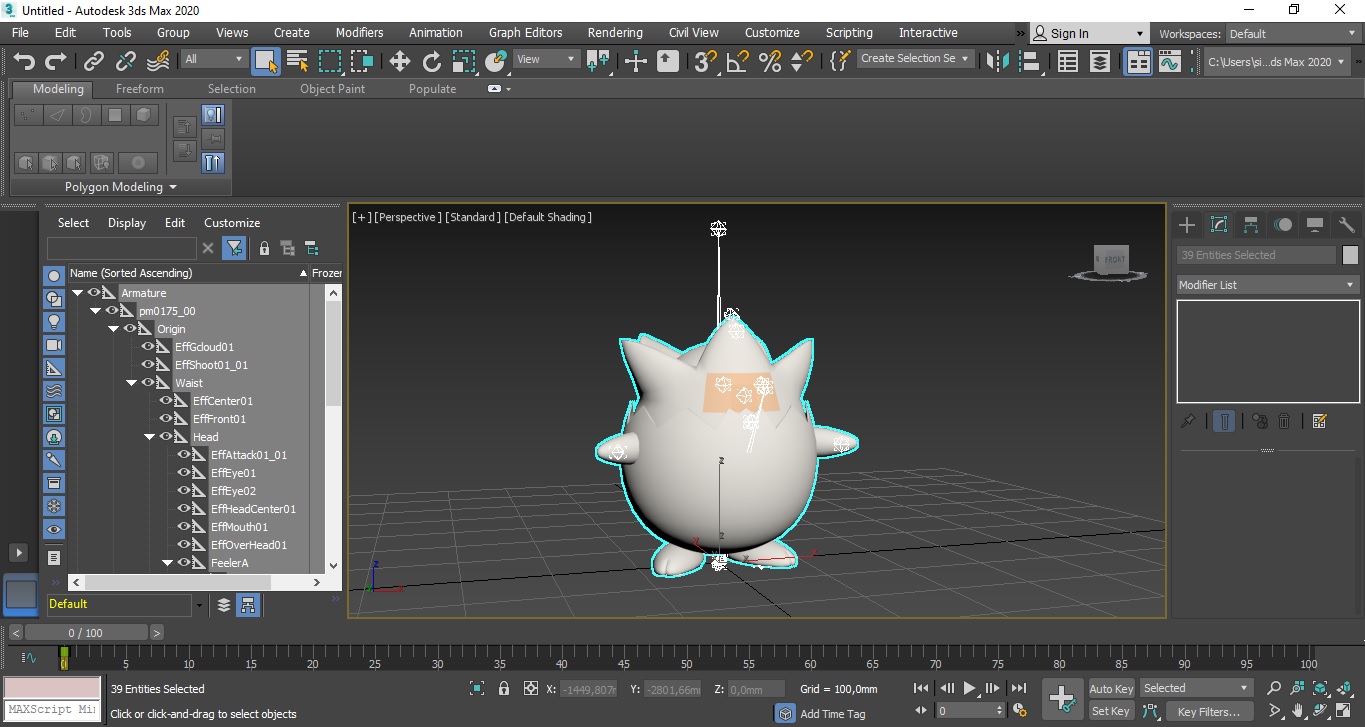Choose the Select and Rotate tool
The height and width of the screenshot is (727, 1365).
(432, 61)
